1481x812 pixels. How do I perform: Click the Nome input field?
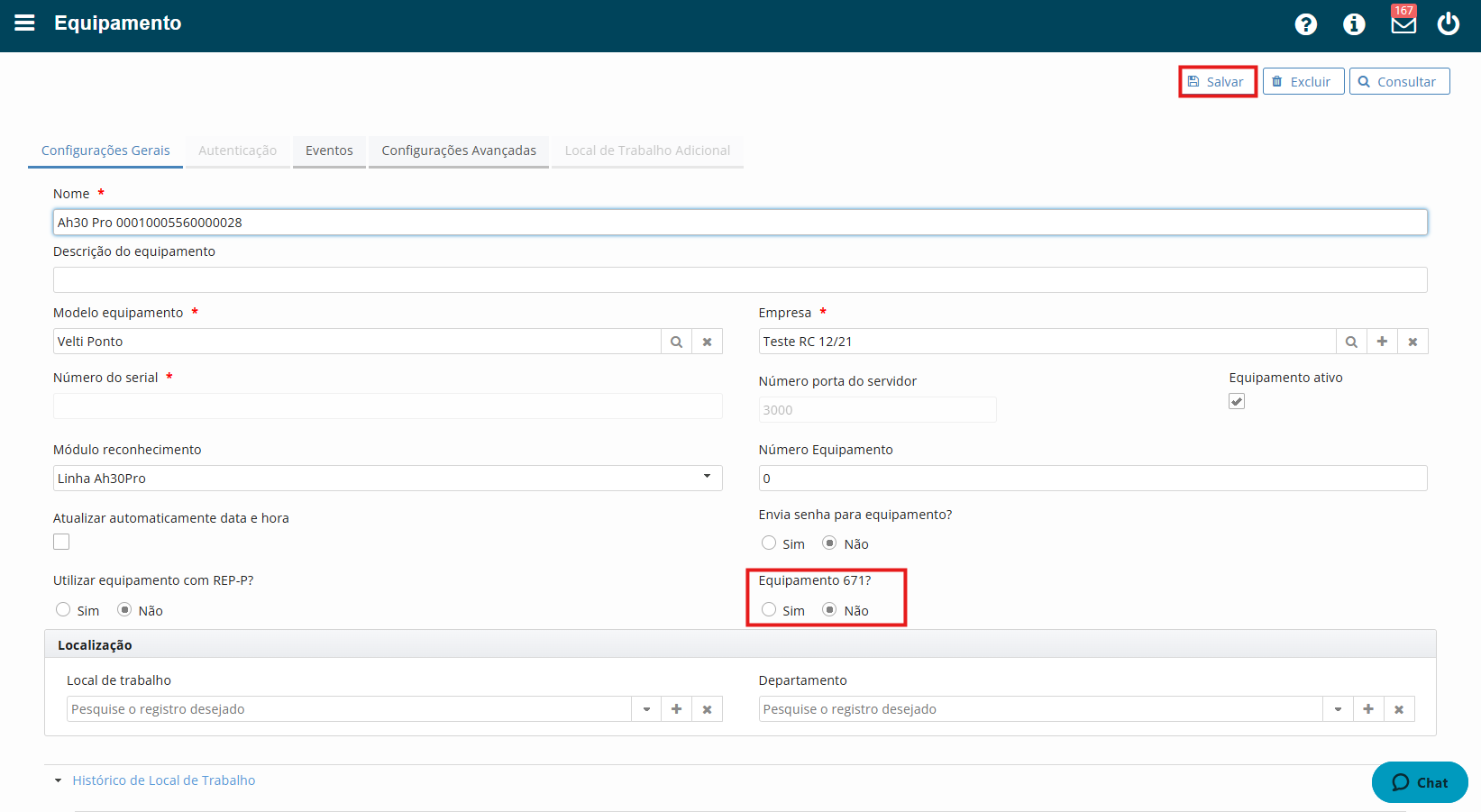740,223
